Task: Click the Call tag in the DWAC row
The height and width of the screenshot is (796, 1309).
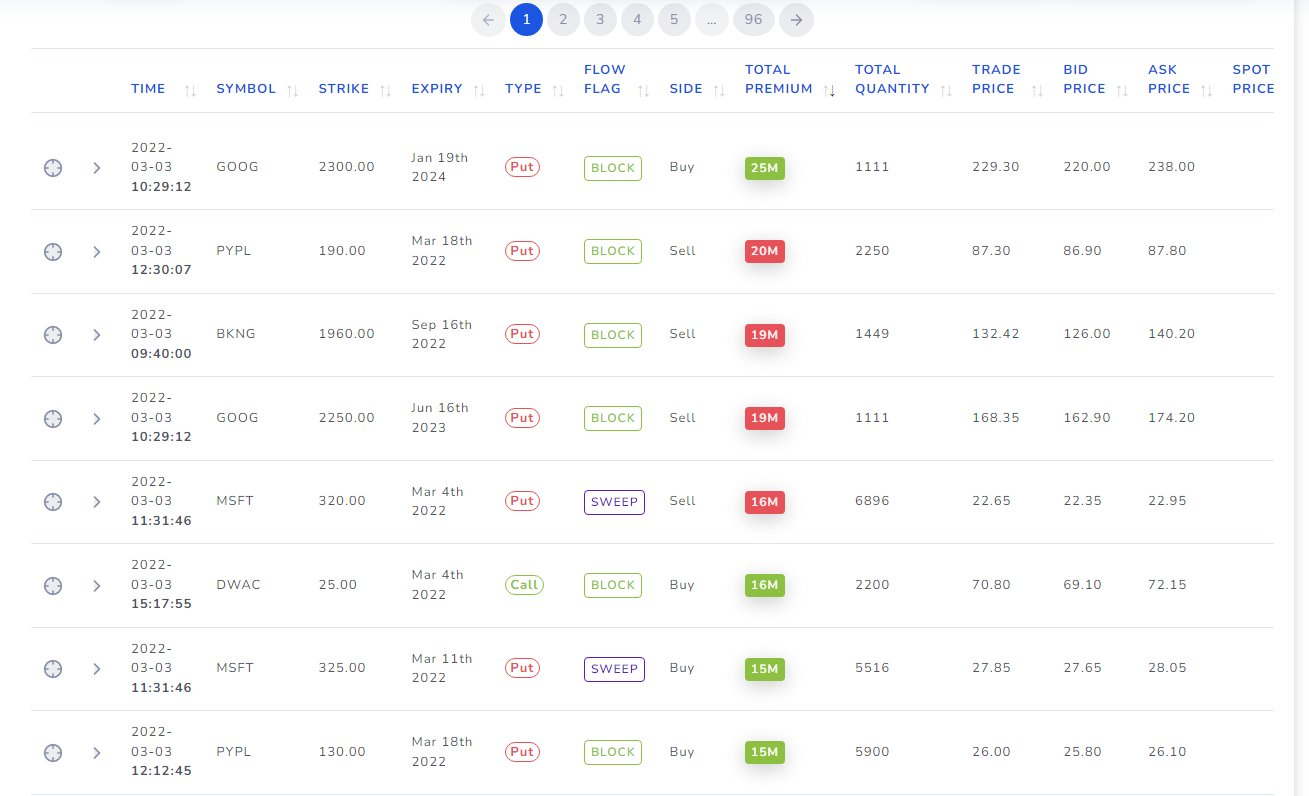Action: (524, 585)
